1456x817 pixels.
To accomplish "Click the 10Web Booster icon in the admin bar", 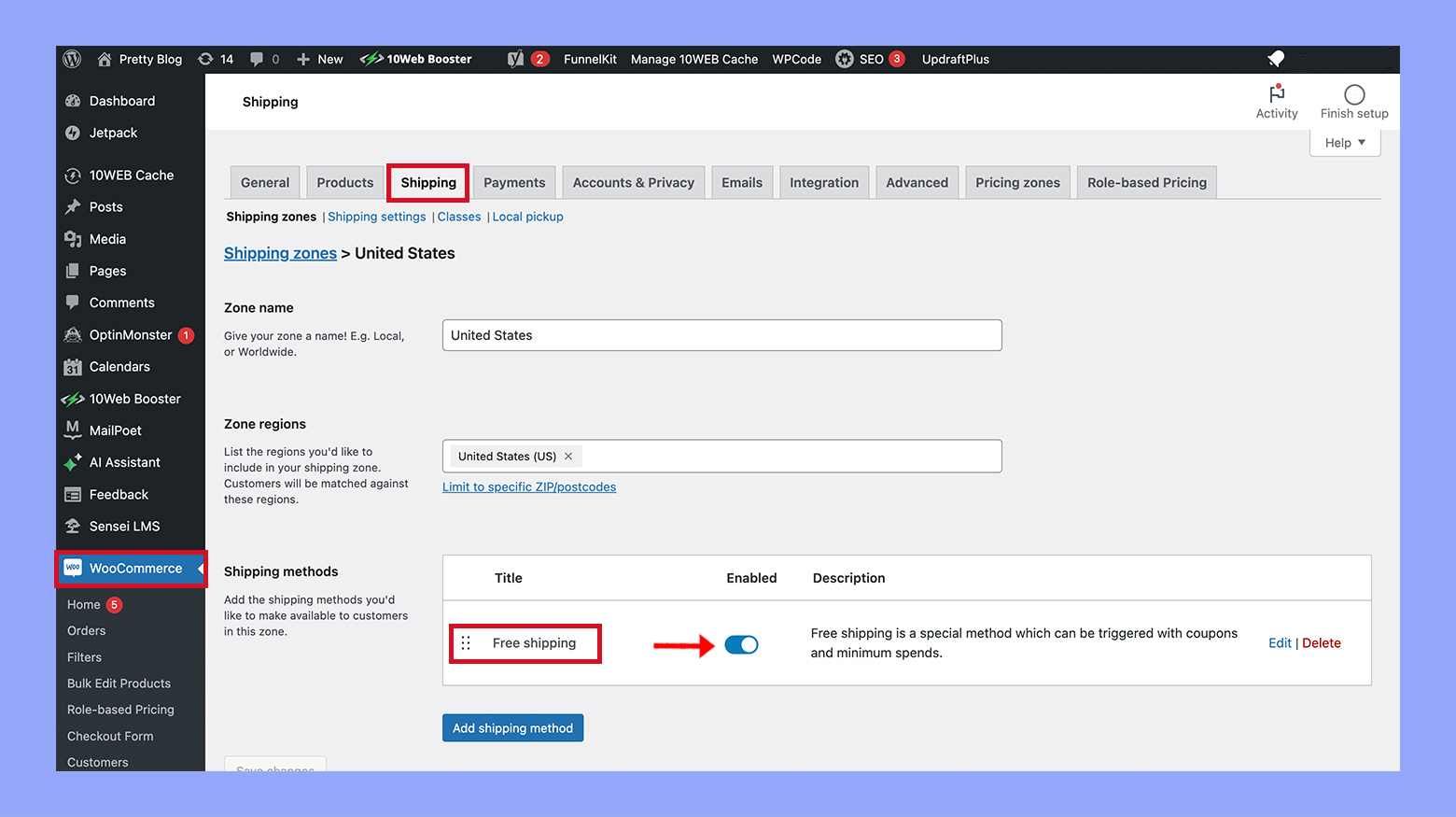I will coord(372,59).
